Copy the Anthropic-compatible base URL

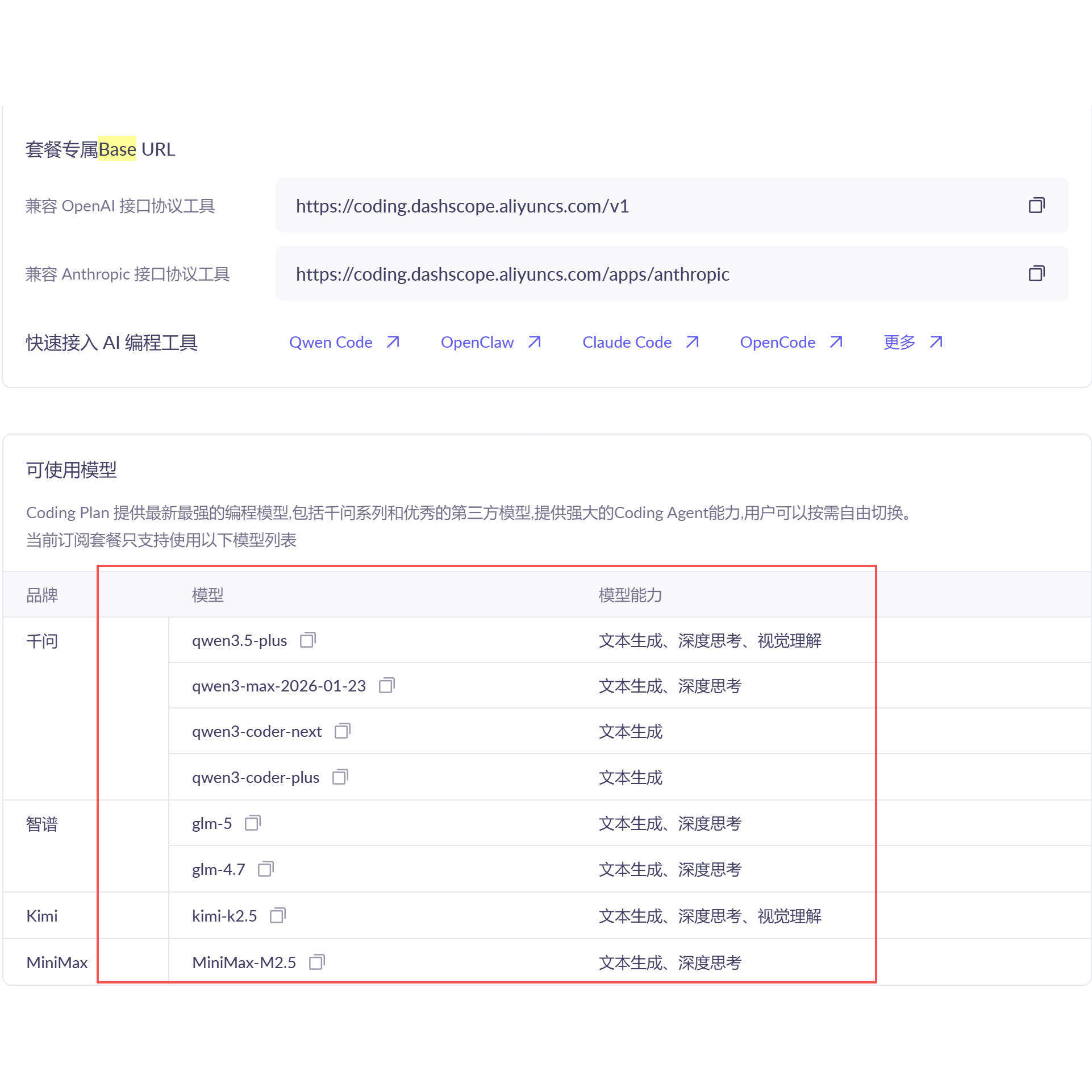click(x=1036, y=273)
